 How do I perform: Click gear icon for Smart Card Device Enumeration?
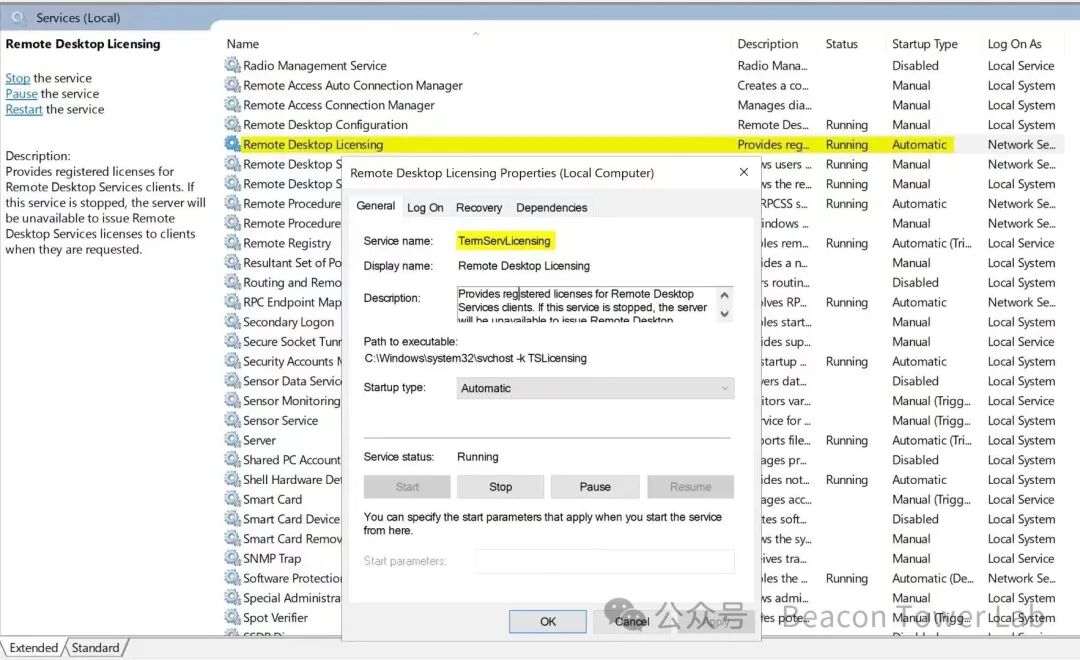(x=232, y=518)
